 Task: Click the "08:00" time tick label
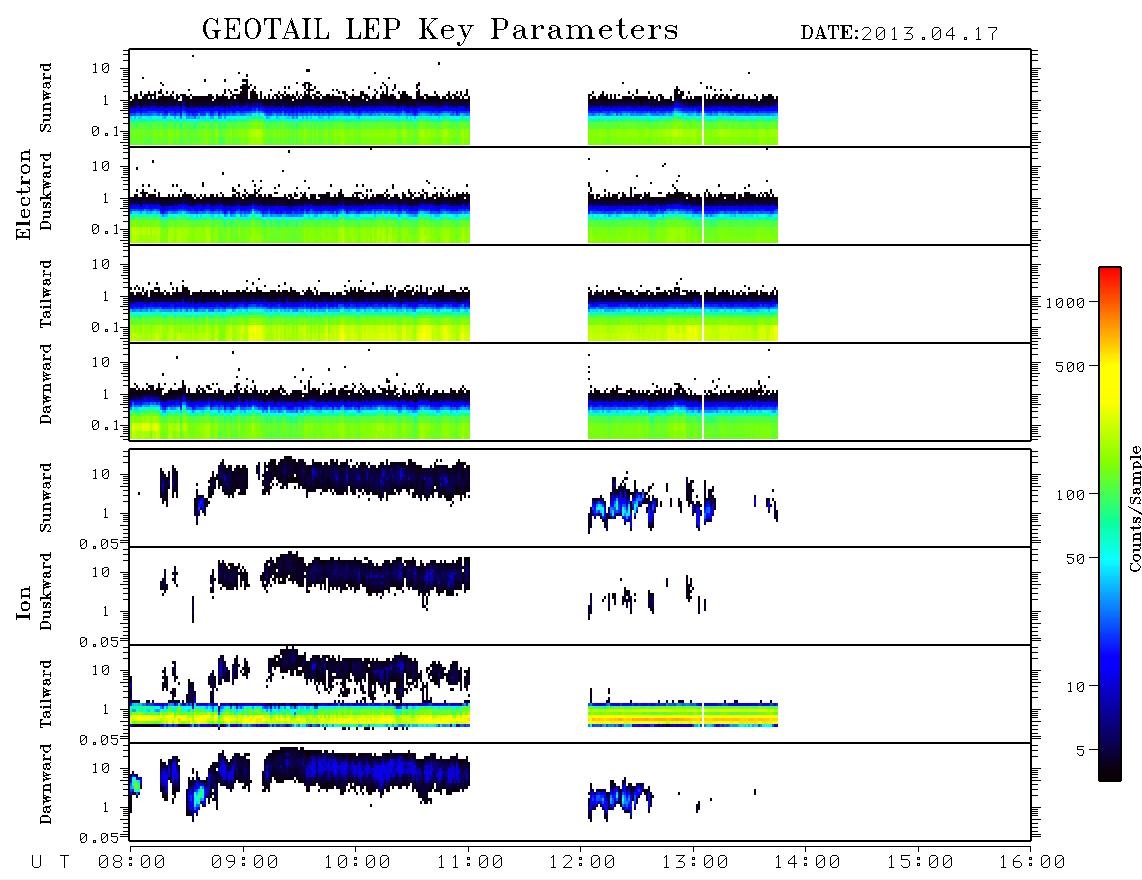pos(132,862)
